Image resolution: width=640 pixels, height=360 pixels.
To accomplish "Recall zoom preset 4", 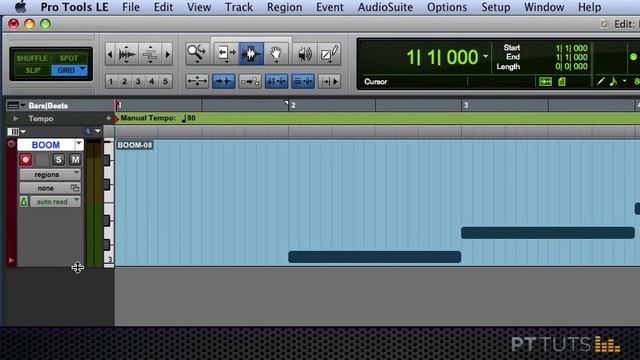I will tap(151, 81).
